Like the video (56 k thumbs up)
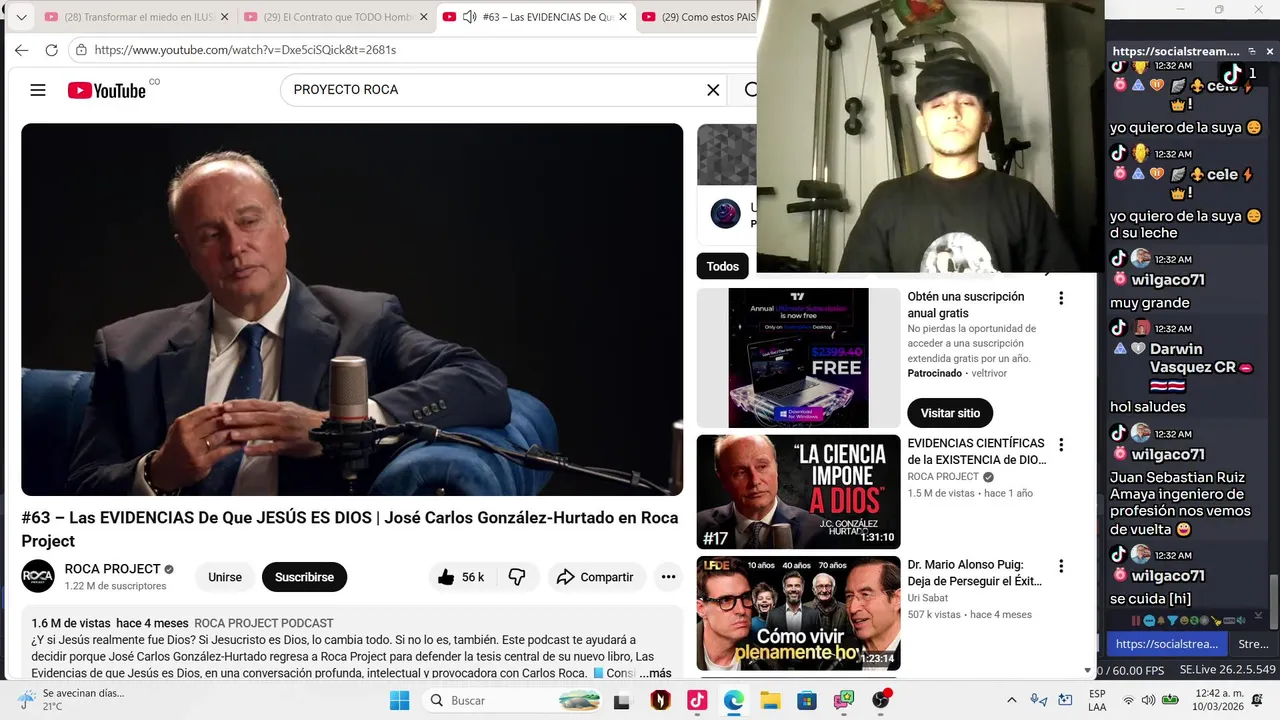Screen dimensions: 1280x720 click(x=461, y=577)
